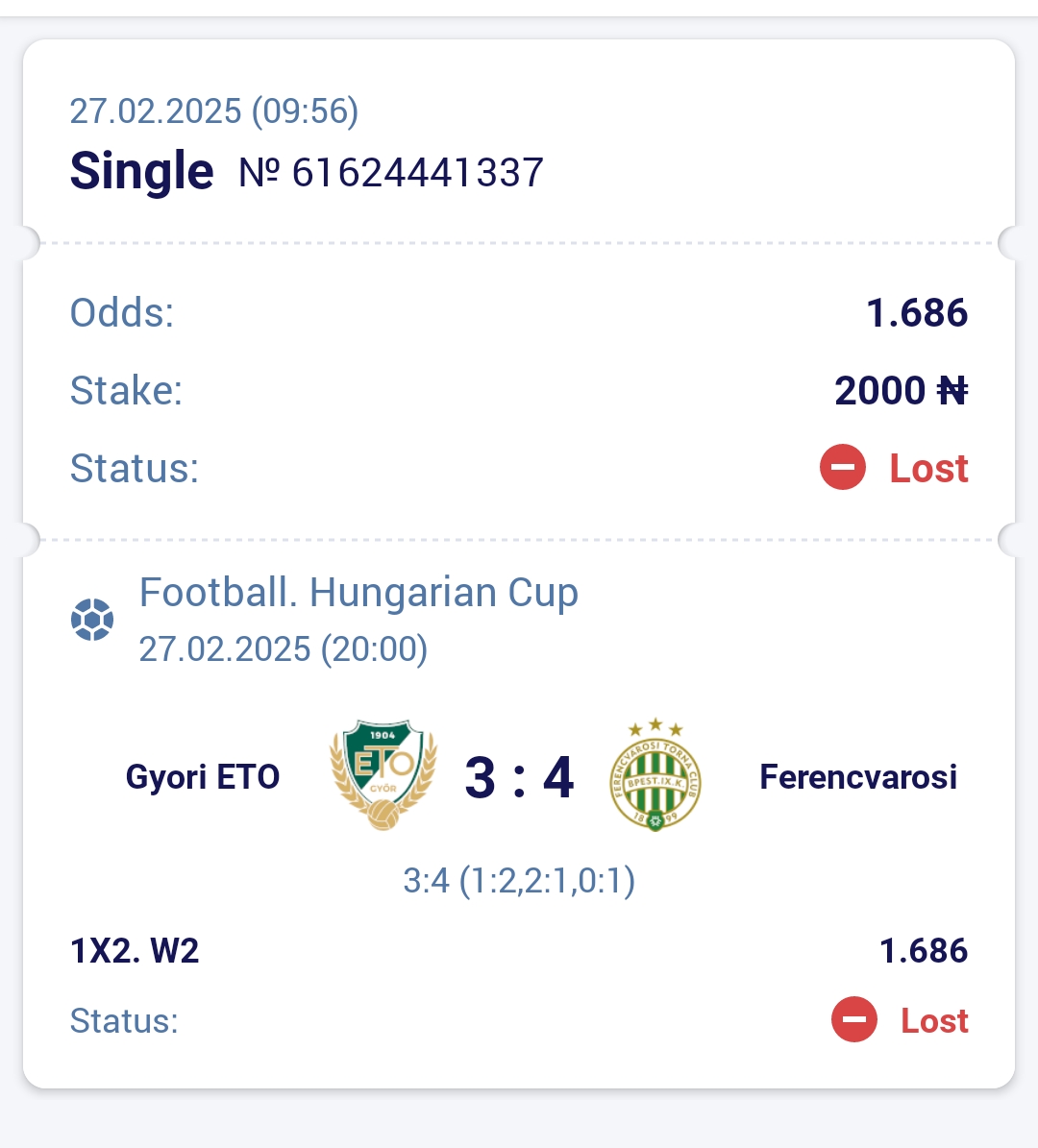Click the Lost status text under Stake

tap(928, 469)
